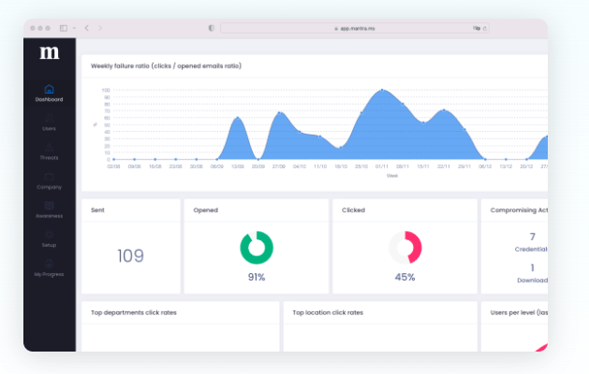Click the 7 Credentials count
Screen dimensions: 589x374
point(532,237)
